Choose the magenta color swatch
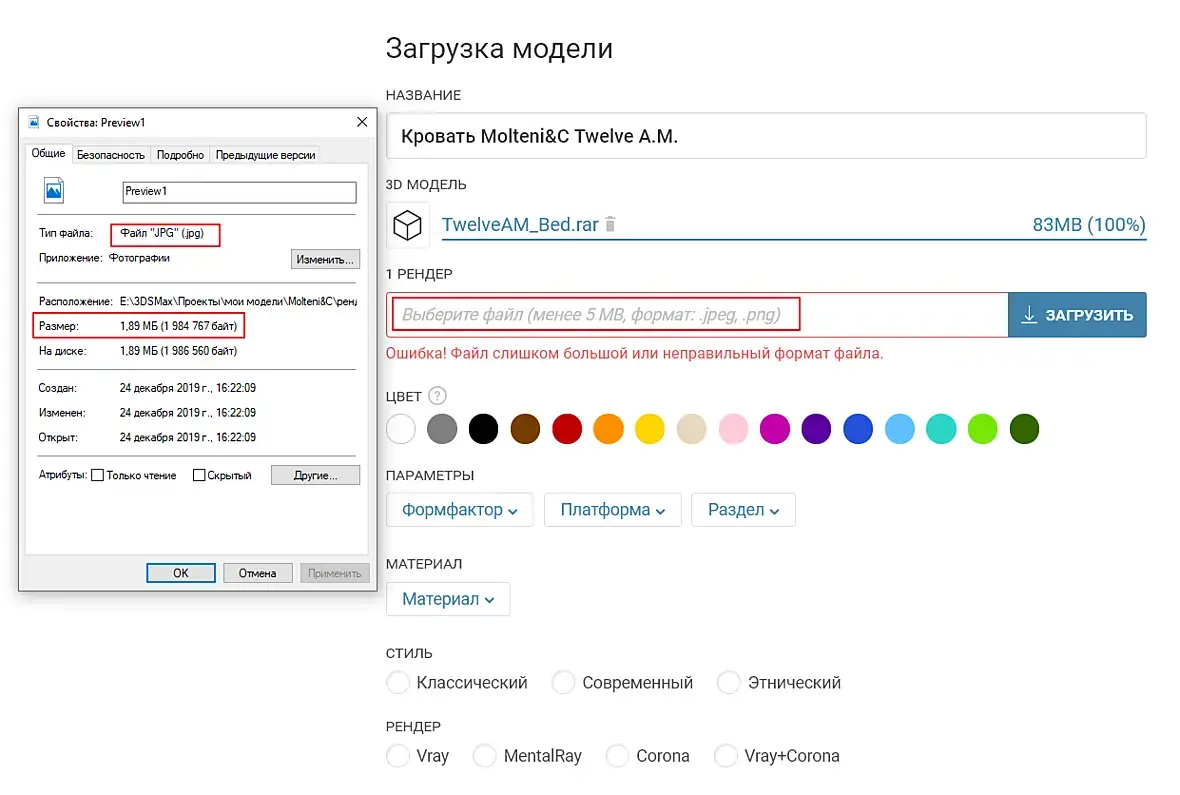 [x=775, y=429]
